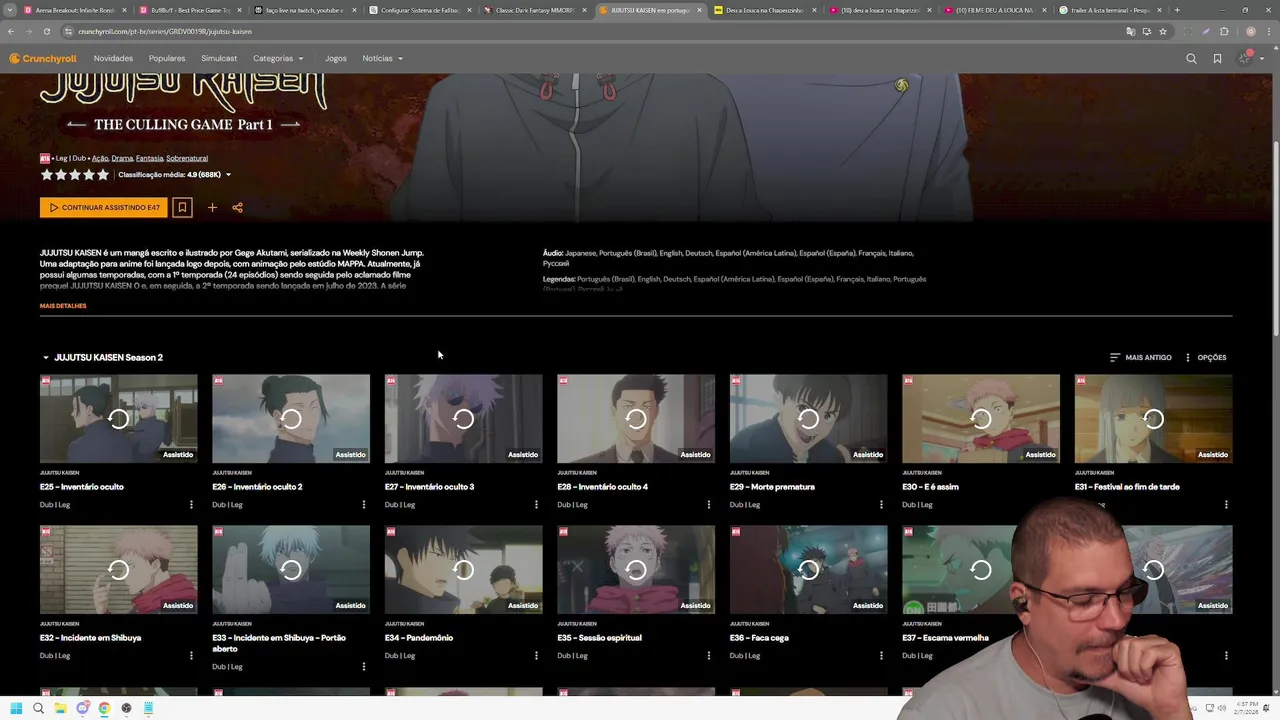This screenshot has height=720, width=1280.
Task: Open the Simulcast menu item
Action: (219, 58)
